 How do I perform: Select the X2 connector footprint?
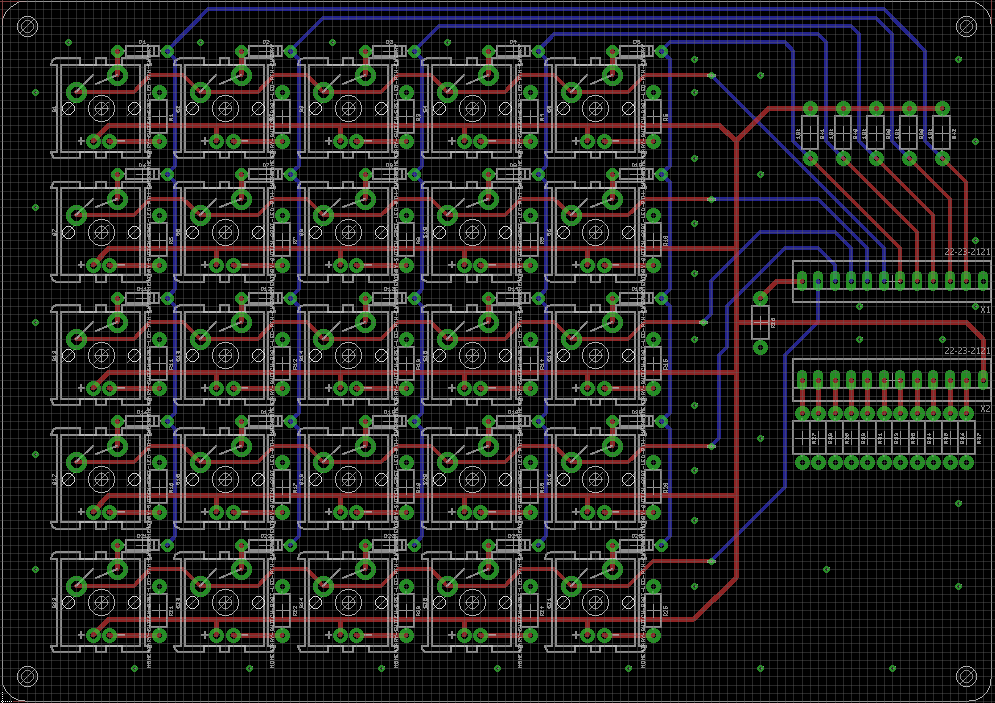point(890,382)
